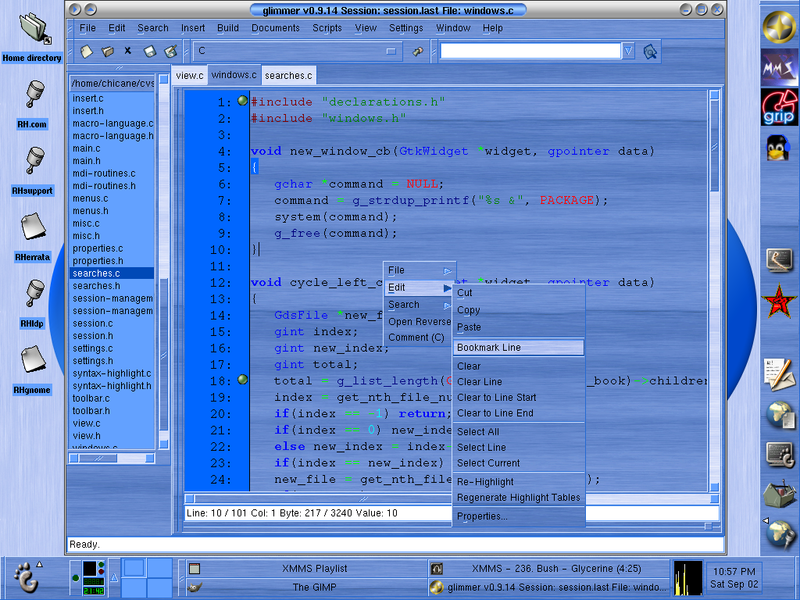Switch to the view.c tab

click(x=189, y=76)
